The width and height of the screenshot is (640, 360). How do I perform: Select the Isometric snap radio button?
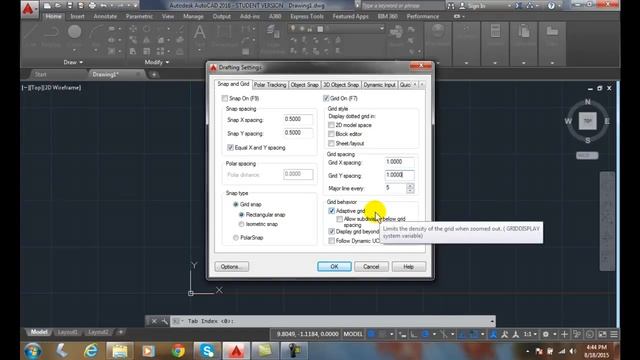[241, 224]
